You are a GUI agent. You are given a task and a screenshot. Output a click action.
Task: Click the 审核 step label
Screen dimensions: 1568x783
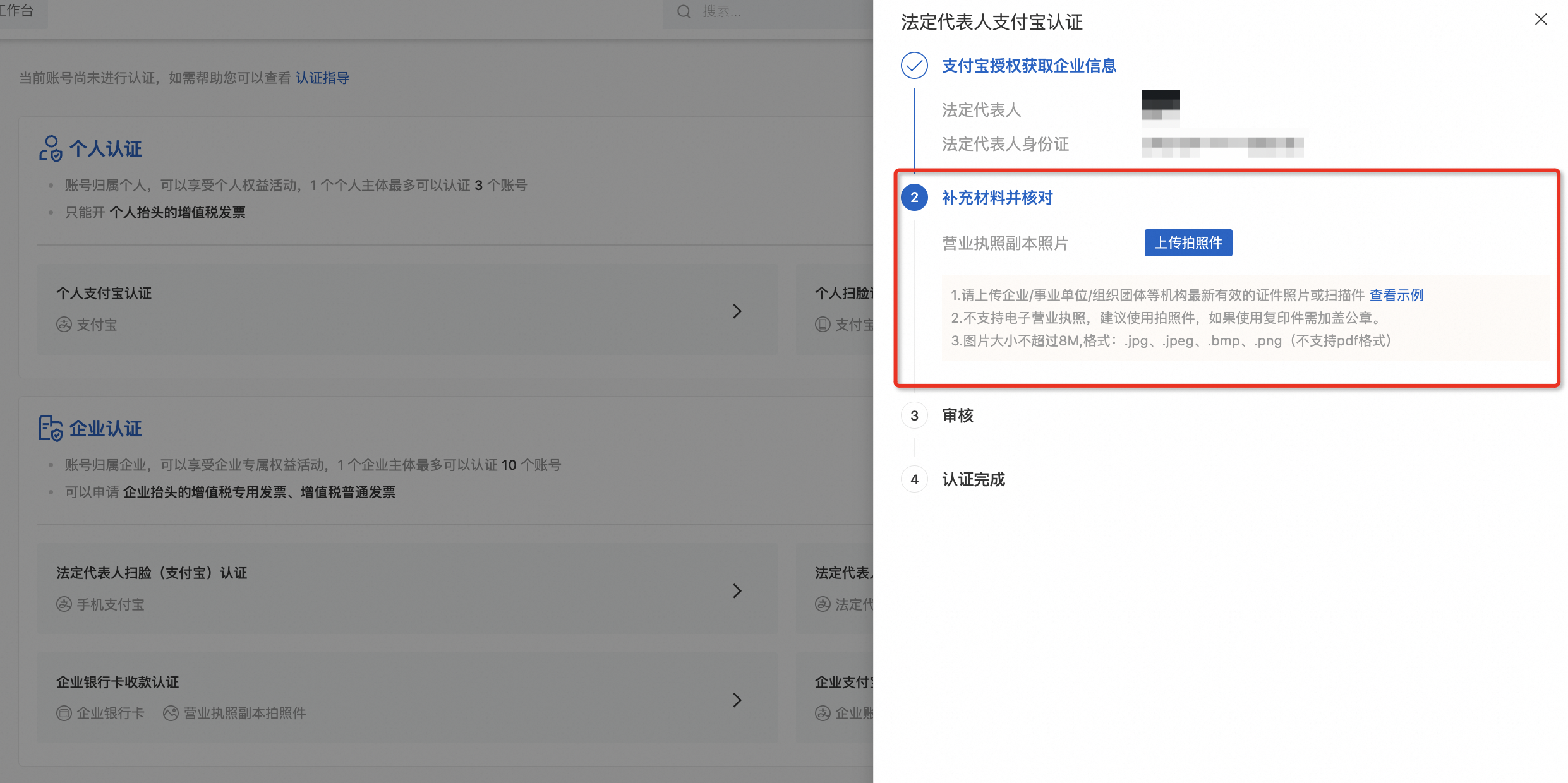coord(958,415)
